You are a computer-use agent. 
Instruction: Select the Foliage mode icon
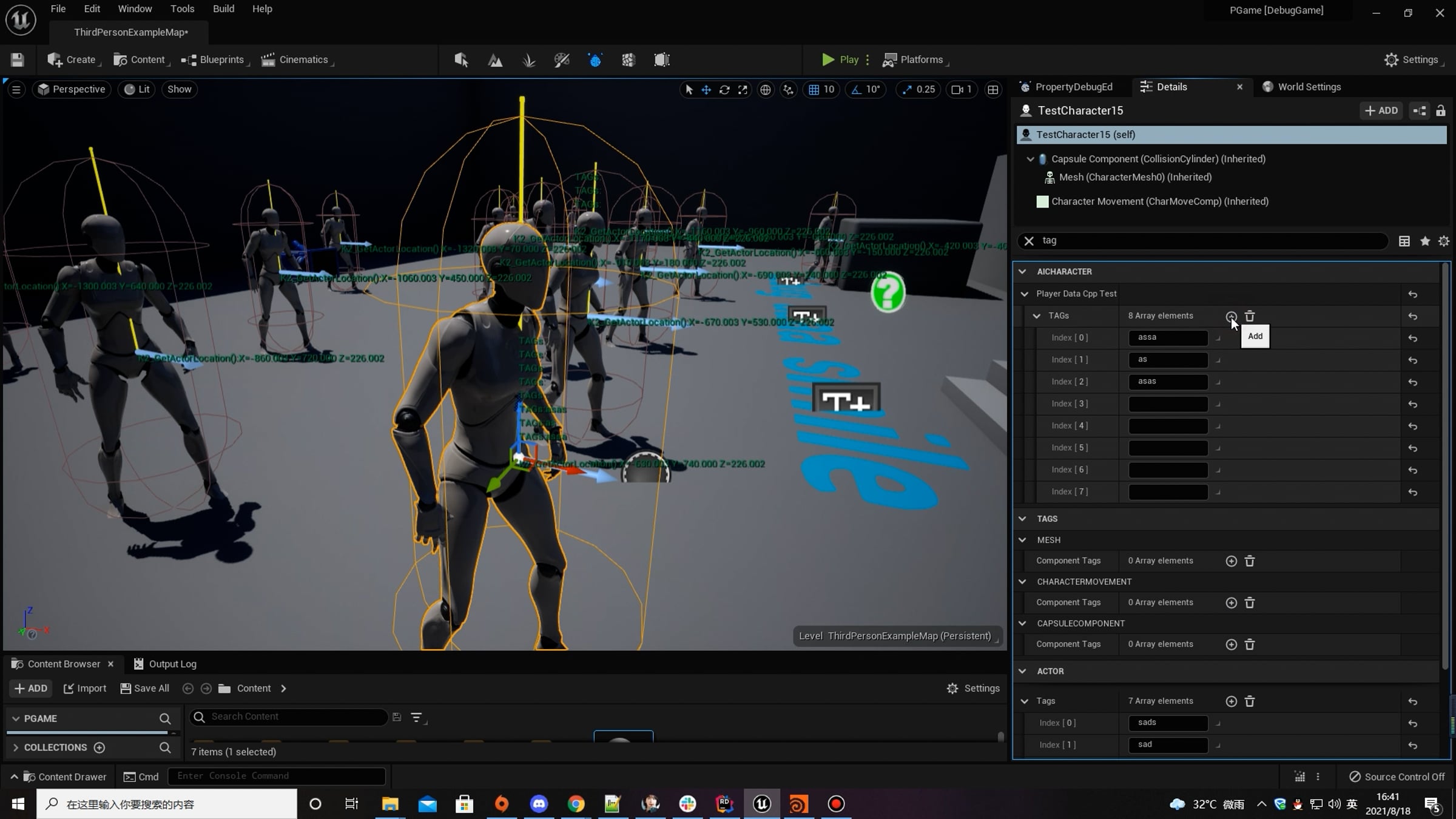pos(528,59)
